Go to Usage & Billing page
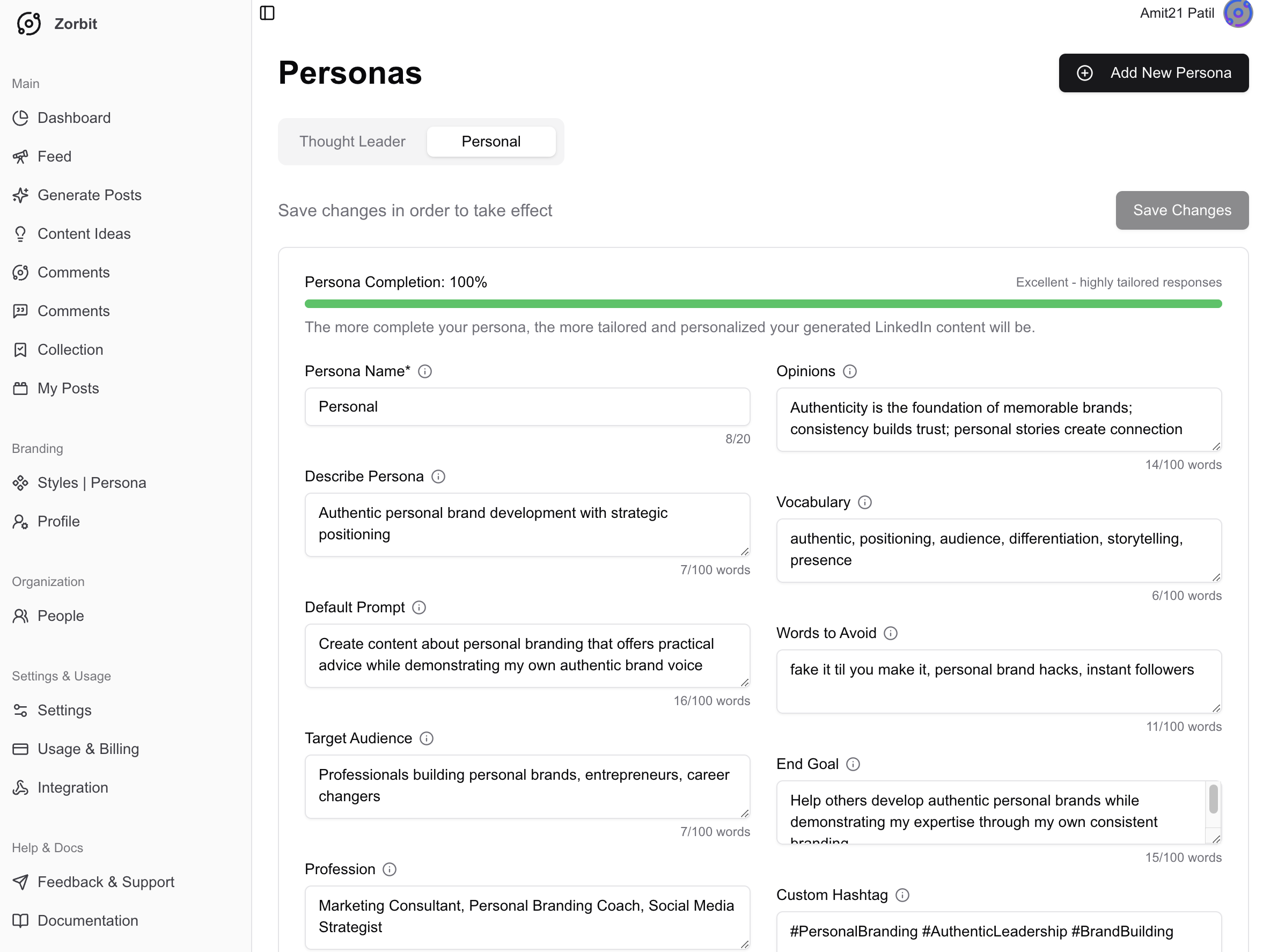 (89, 749)
